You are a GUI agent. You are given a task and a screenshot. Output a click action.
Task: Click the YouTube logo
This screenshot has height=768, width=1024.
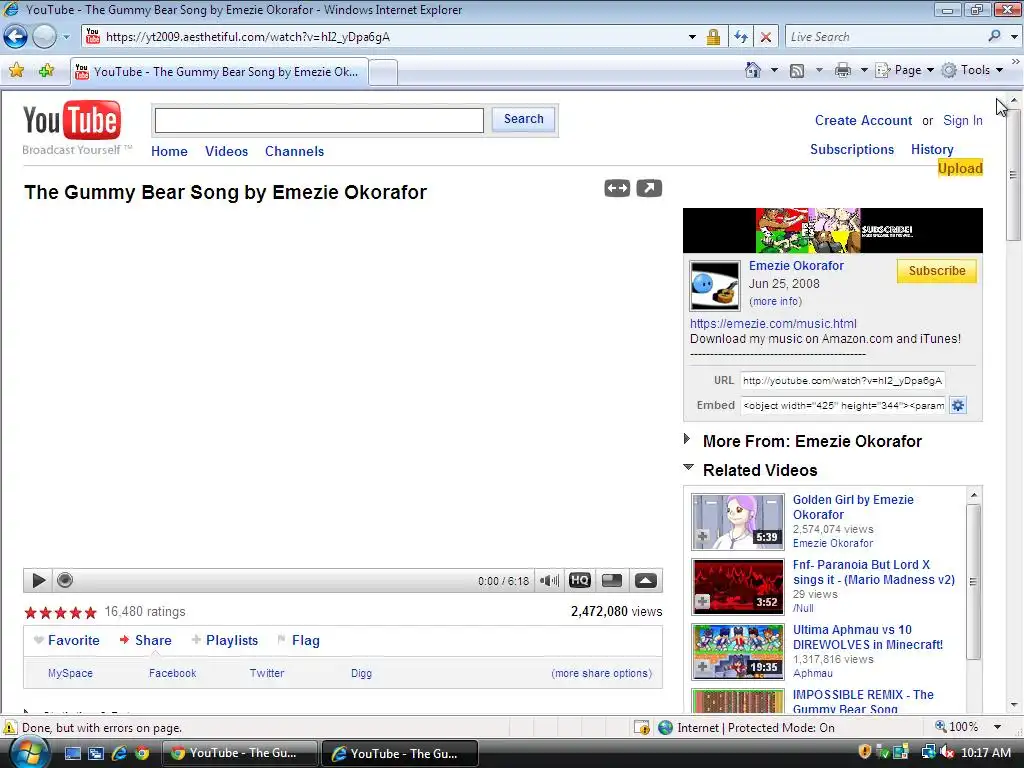click(x=72, y=120)
